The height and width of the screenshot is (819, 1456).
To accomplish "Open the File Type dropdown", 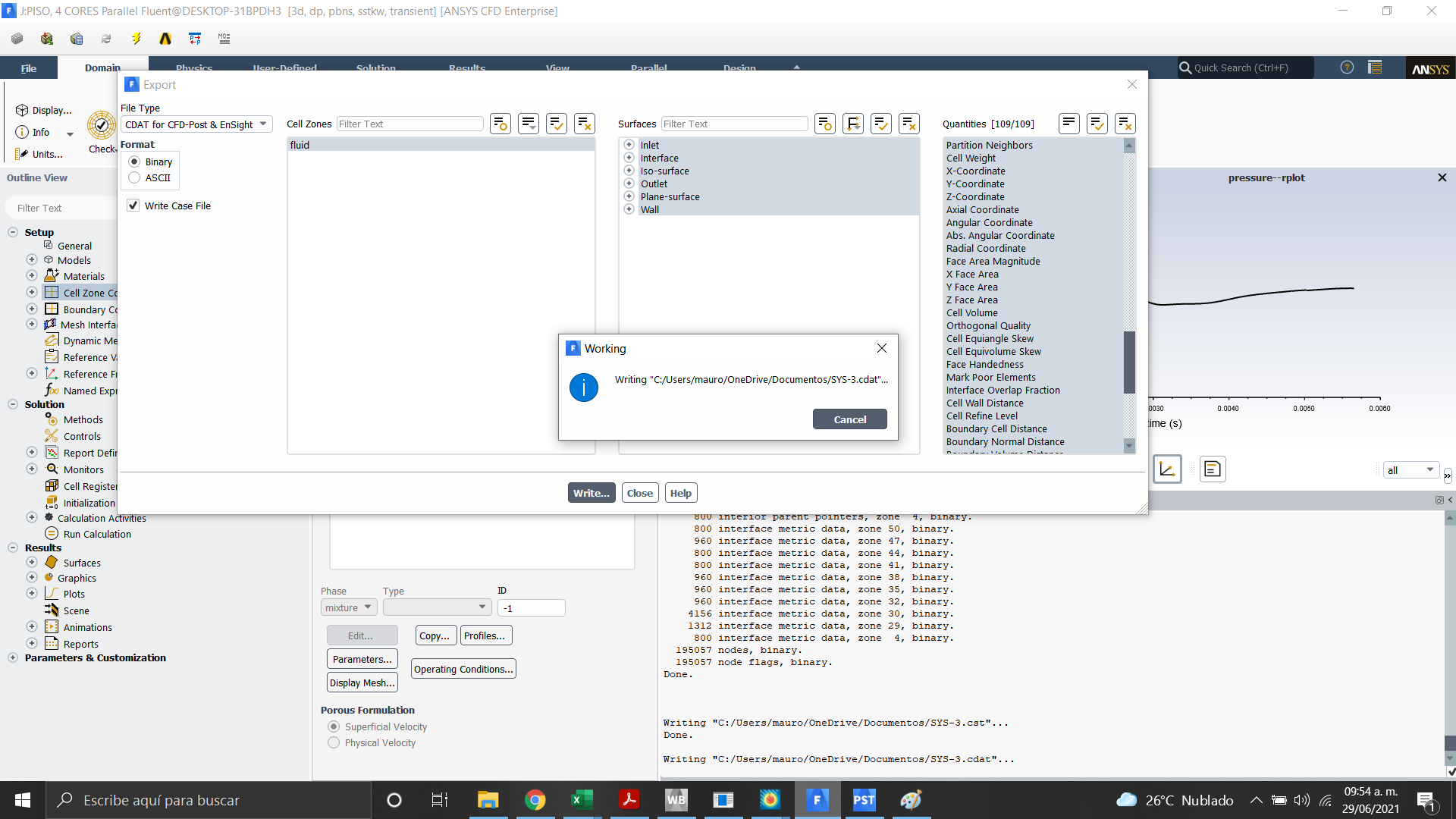I will pyautogui.click(x=196, y=124).
